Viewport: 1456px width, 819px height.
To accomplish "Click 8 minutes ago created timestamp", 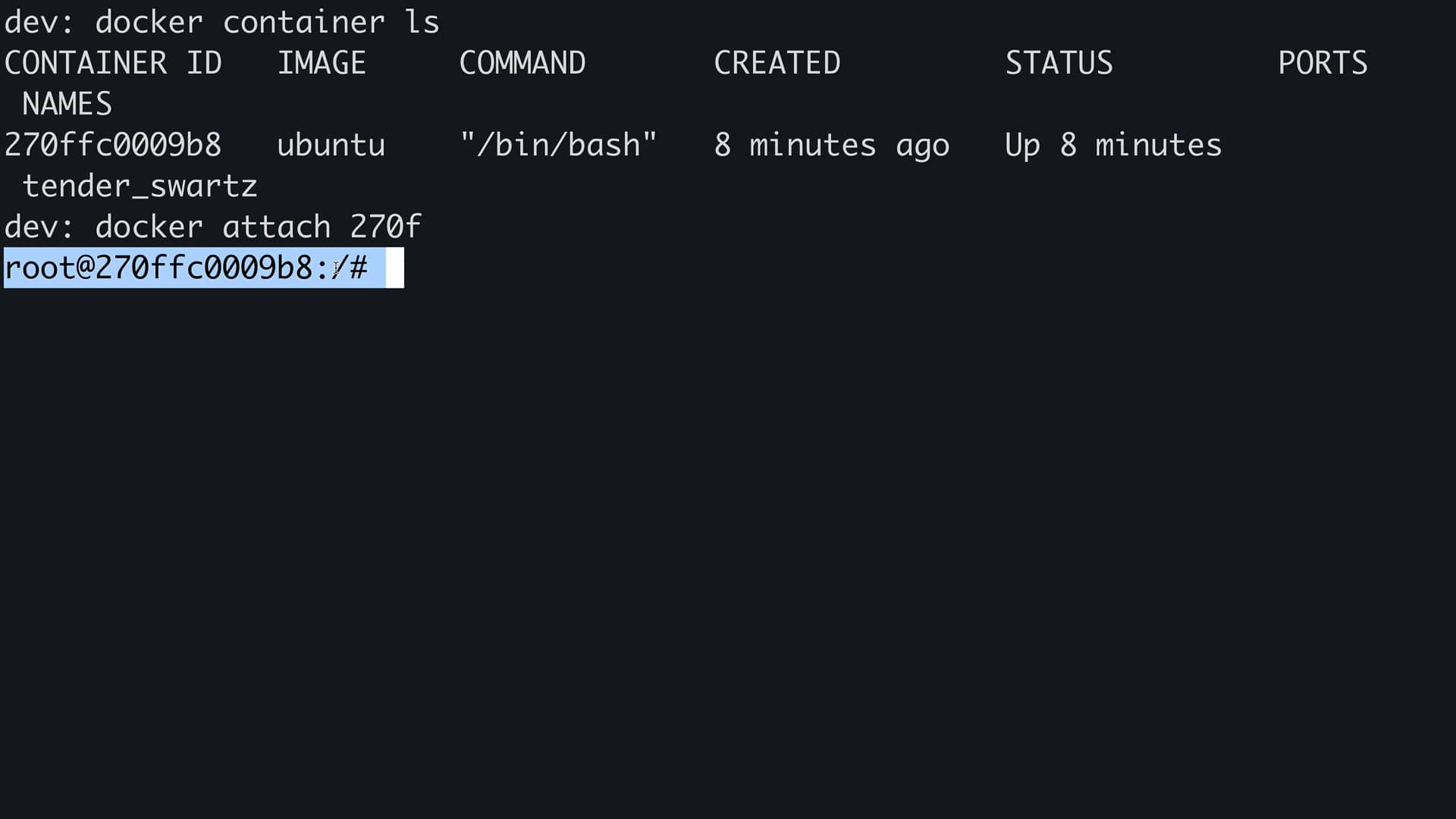I will (x=831, y=144).
